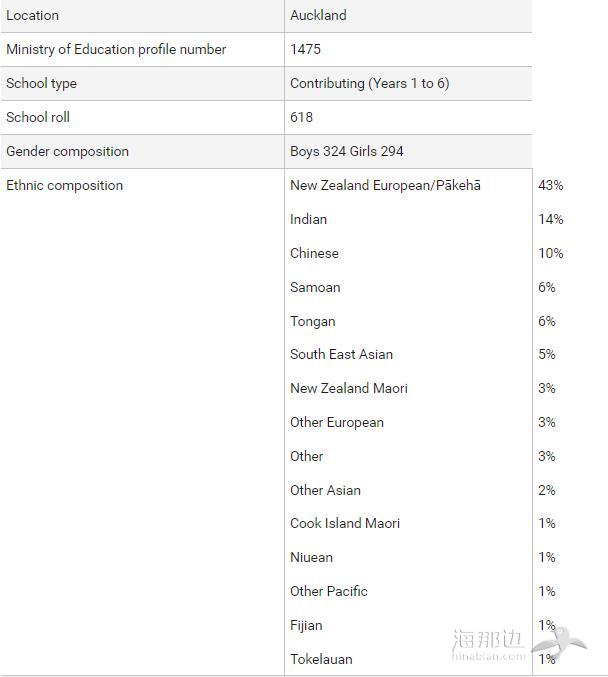Select New Zealand Maori entry
Viewport: 608px width, 677px height.
tap(349, 388)
